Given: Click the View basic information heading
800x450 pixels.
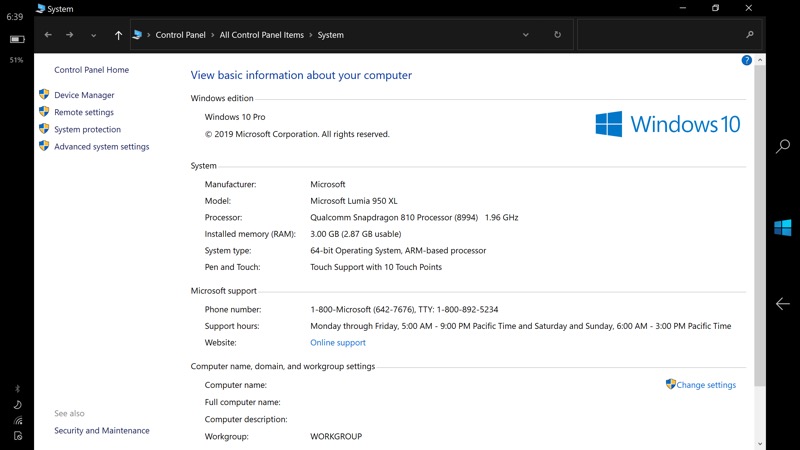Looking at the screenshot, I should pyautogui.click(x=301, y=75).
